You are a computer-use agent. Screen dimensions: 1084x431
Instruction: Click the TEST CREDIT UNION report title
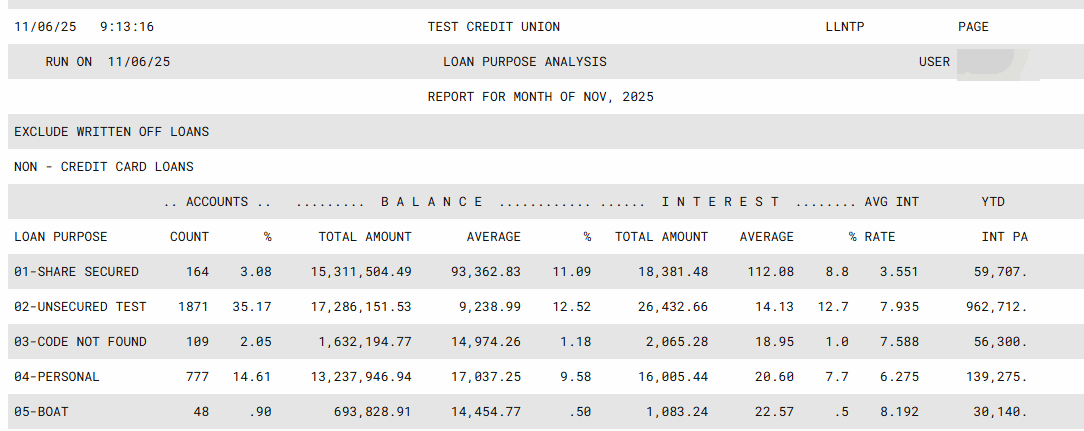tap(494, 27)
